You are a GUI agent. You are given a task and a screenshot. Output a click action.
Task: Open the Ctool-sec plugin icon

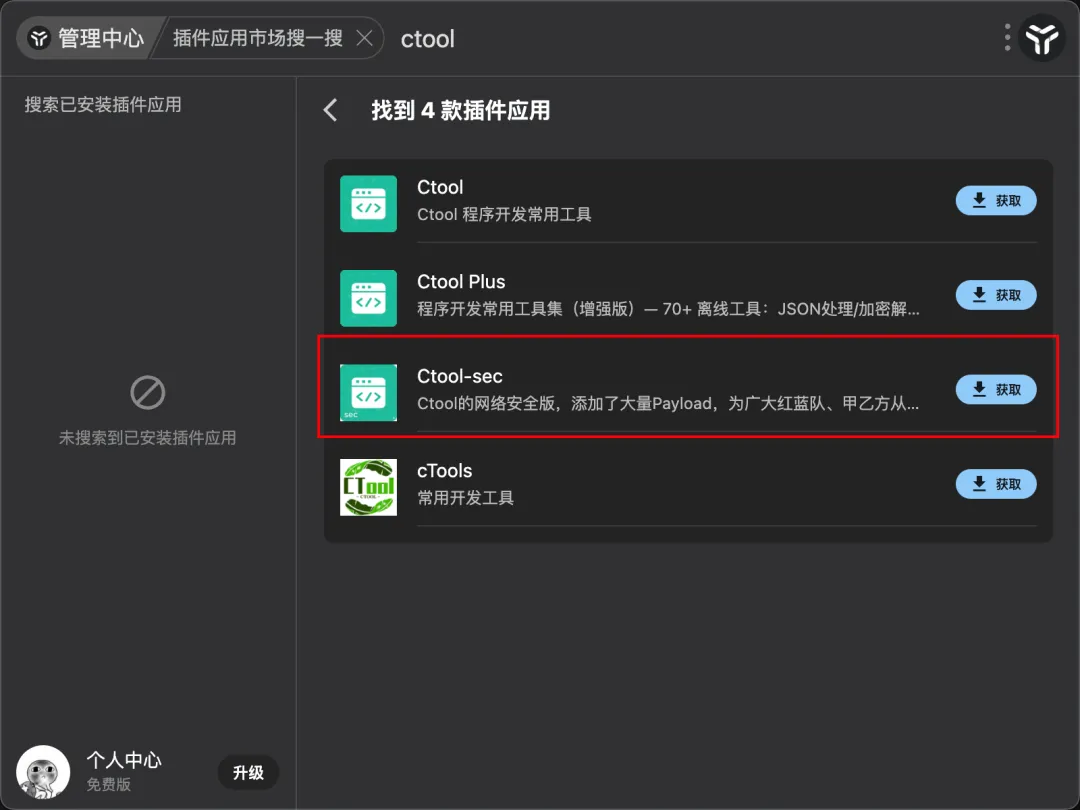tap(368, 393)
